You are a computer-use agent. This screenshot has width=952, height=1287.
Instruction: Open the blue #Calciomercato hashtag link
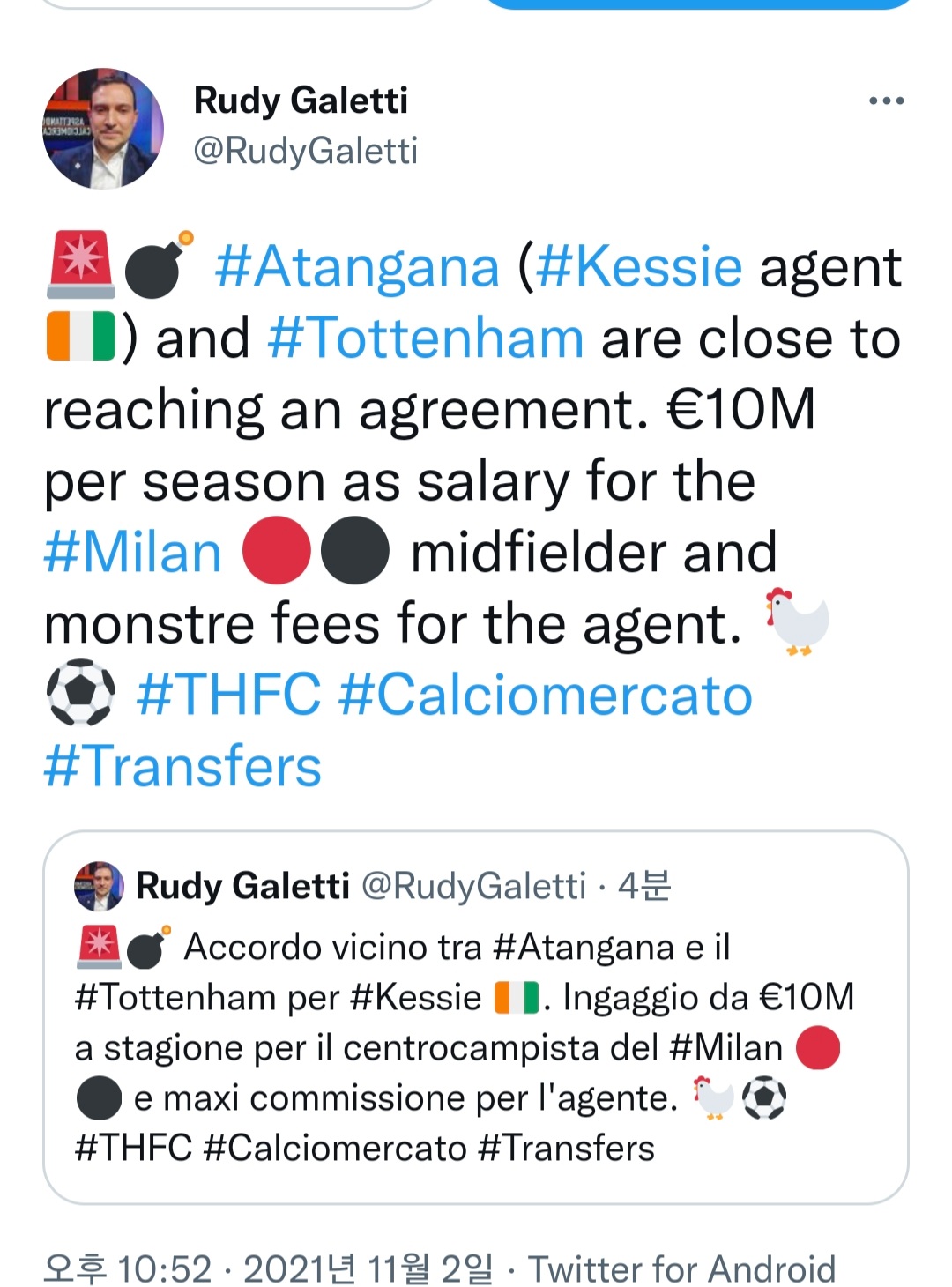click(546, 695)
